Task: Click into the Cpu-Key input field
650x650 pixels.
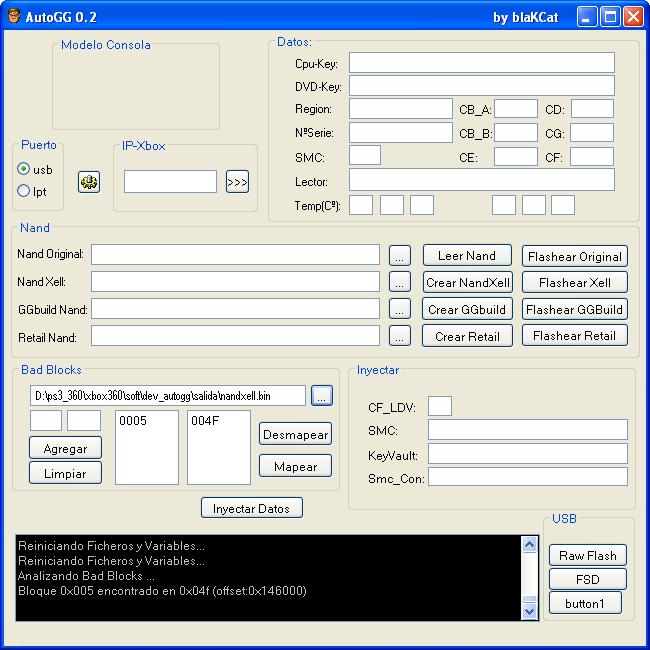Action: [x=481, y=63]
